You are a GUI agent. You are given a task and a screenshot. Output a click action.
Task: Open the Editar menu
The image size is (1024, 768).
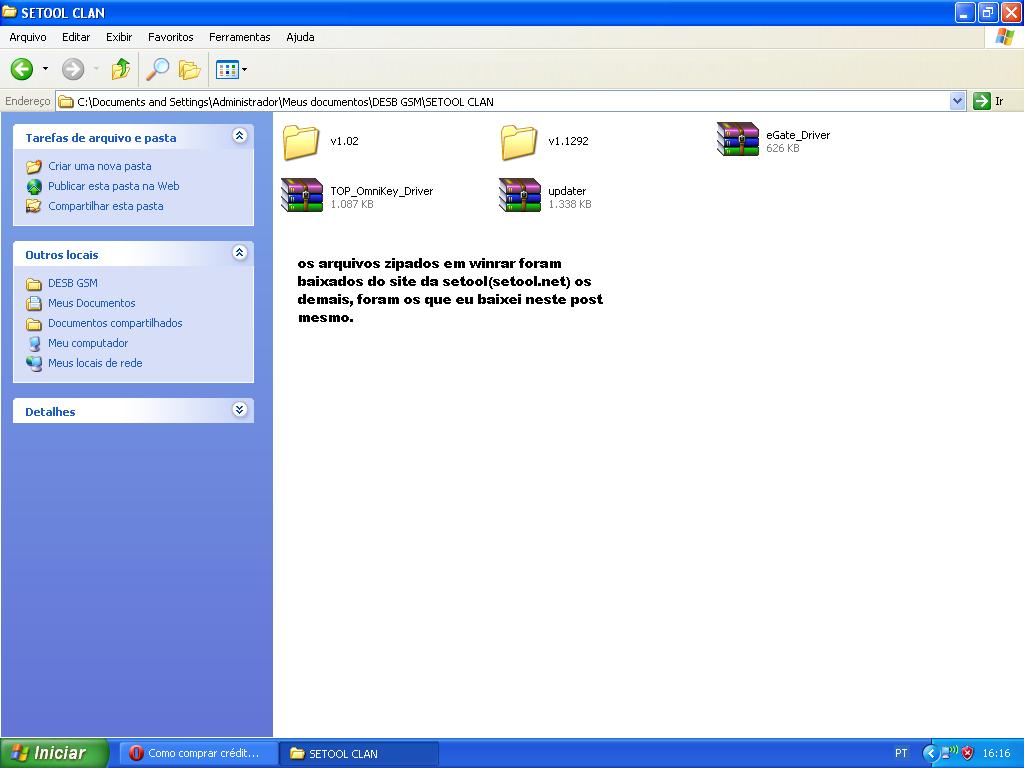coord(76,37)
